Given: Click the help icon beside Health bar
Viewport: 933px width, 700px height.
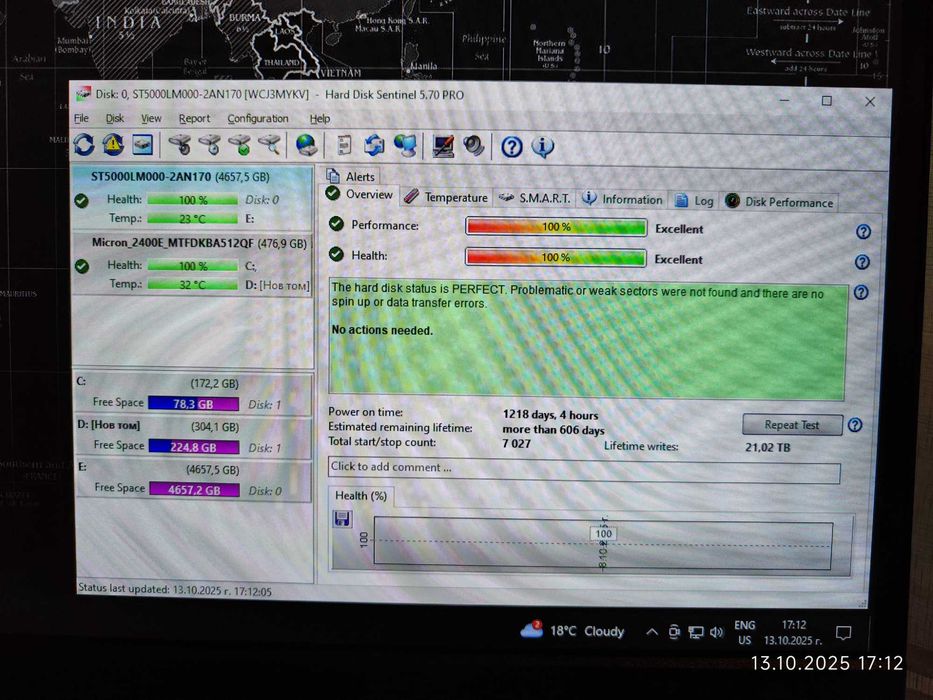Looking at the screenshot, I should (x=862, y=262).
